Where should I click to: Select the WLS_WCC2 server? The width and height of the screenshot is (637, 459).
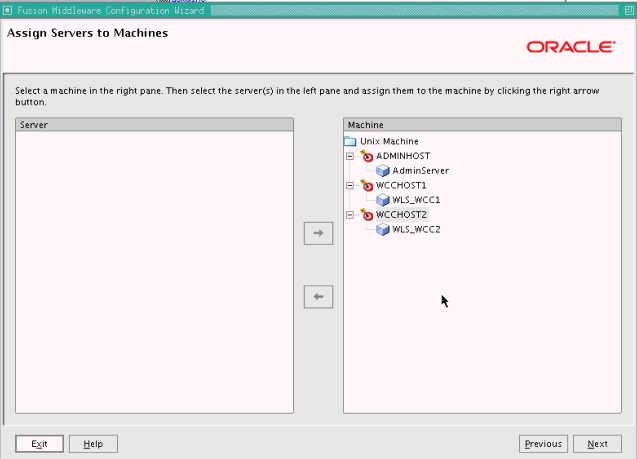416,230
